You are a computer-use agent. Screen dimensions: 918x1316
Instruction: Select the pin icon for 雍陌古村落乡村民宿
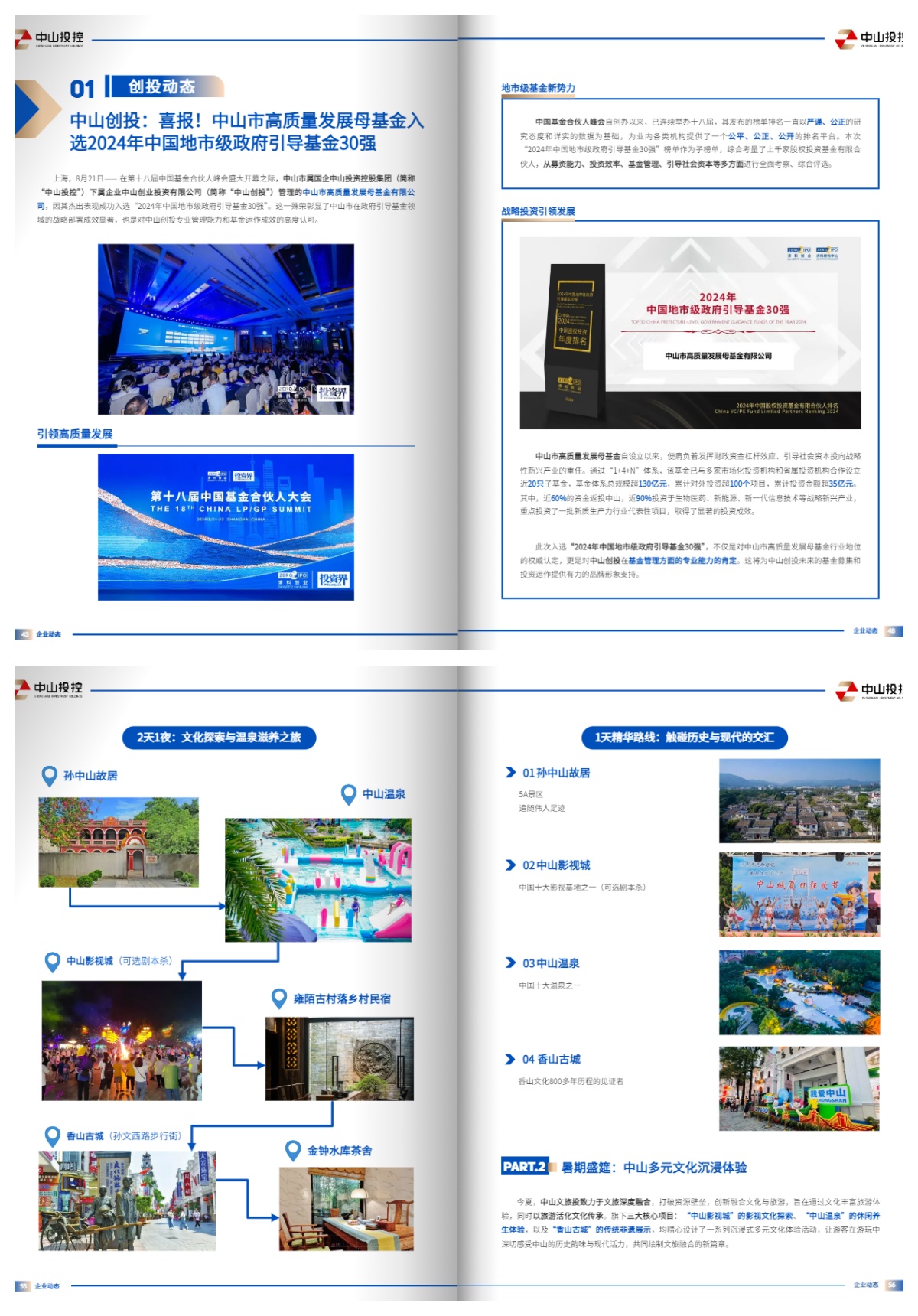click(280, 998)
